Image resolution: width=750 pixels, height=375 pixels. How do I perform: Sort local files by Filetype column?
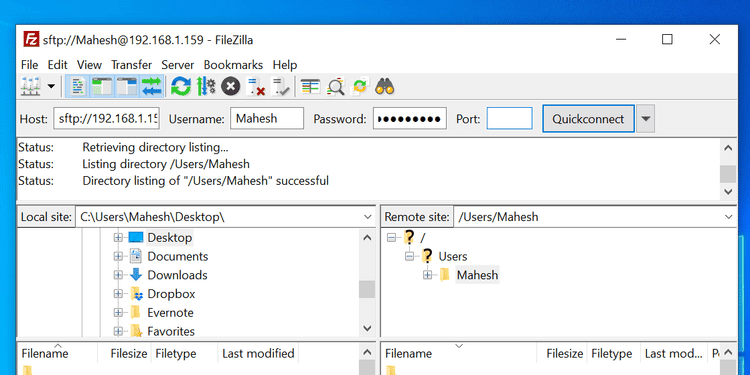pos(185,354)
